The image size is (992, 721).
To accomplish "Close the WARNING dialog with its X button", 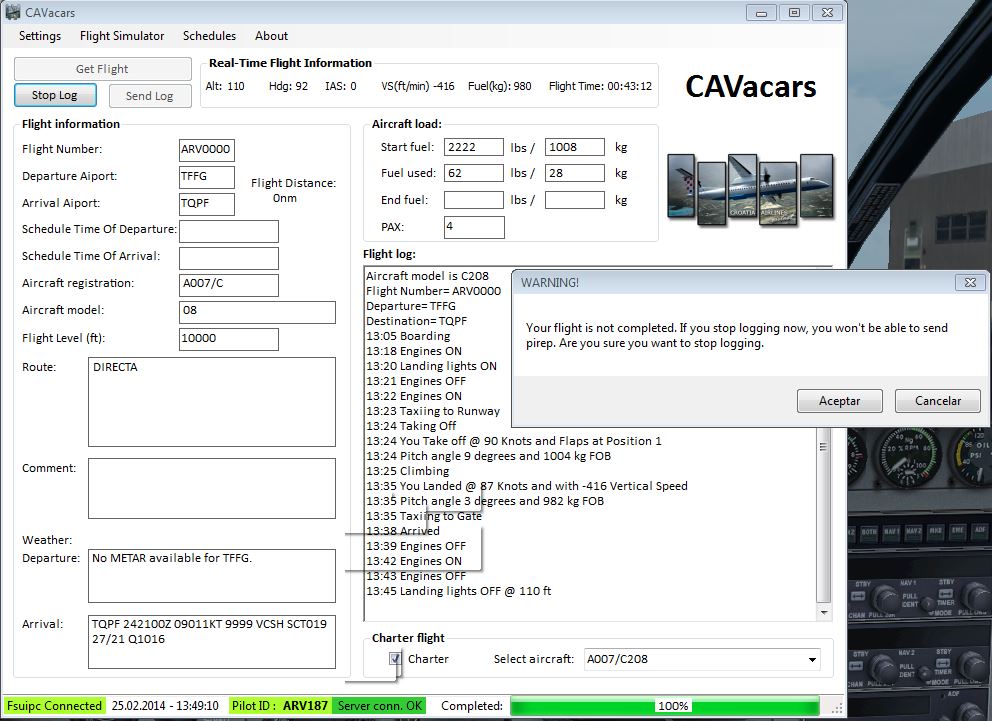I will (x=970, y=283).
